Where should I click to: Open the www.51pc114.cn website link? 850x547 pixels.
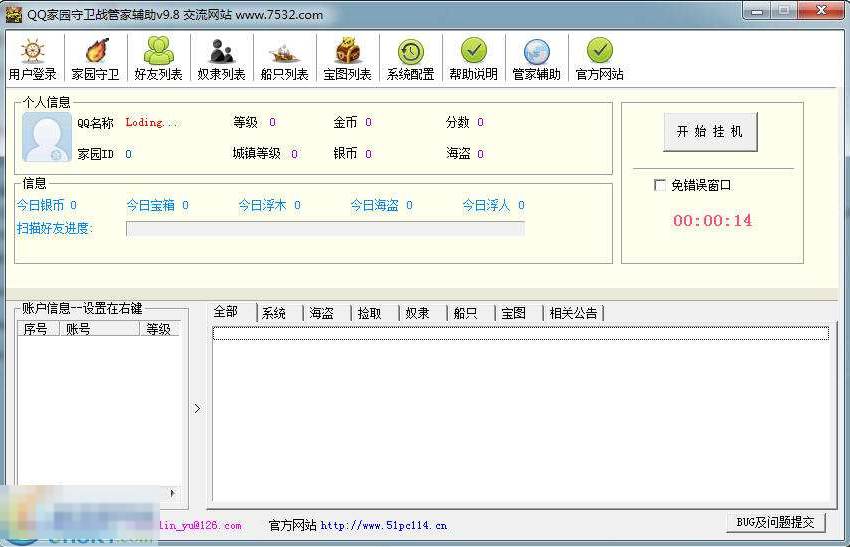(x=384, y=525)
